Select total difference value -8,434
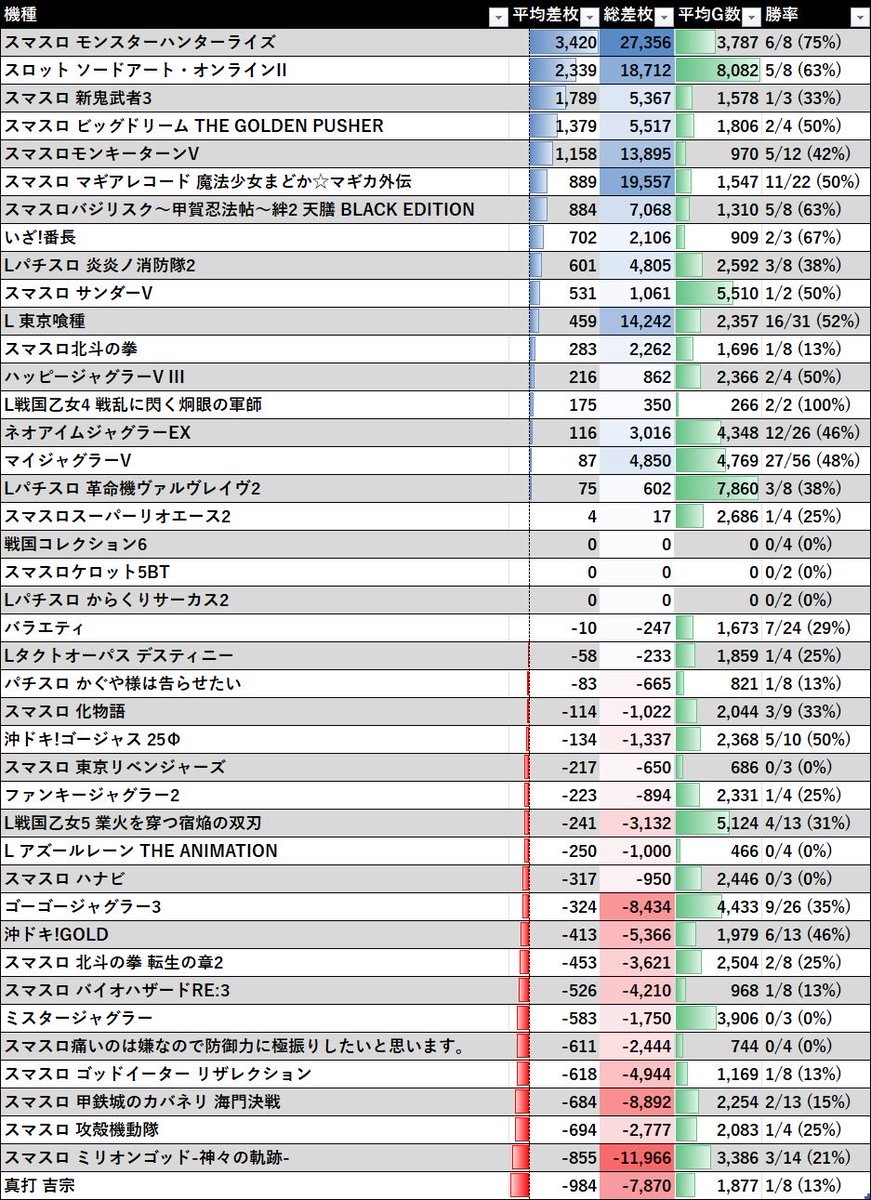 (x=638, y=908)
